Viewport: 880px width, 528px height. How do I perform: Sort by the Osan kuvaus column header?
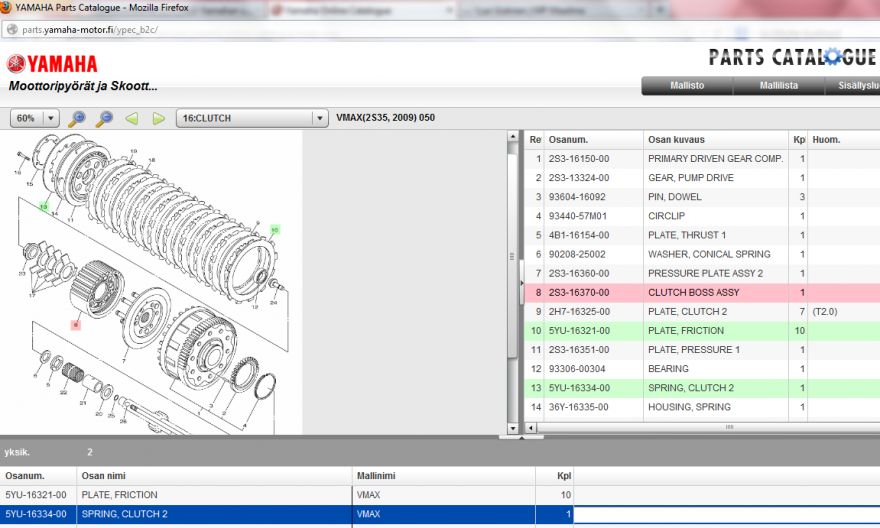676,139
